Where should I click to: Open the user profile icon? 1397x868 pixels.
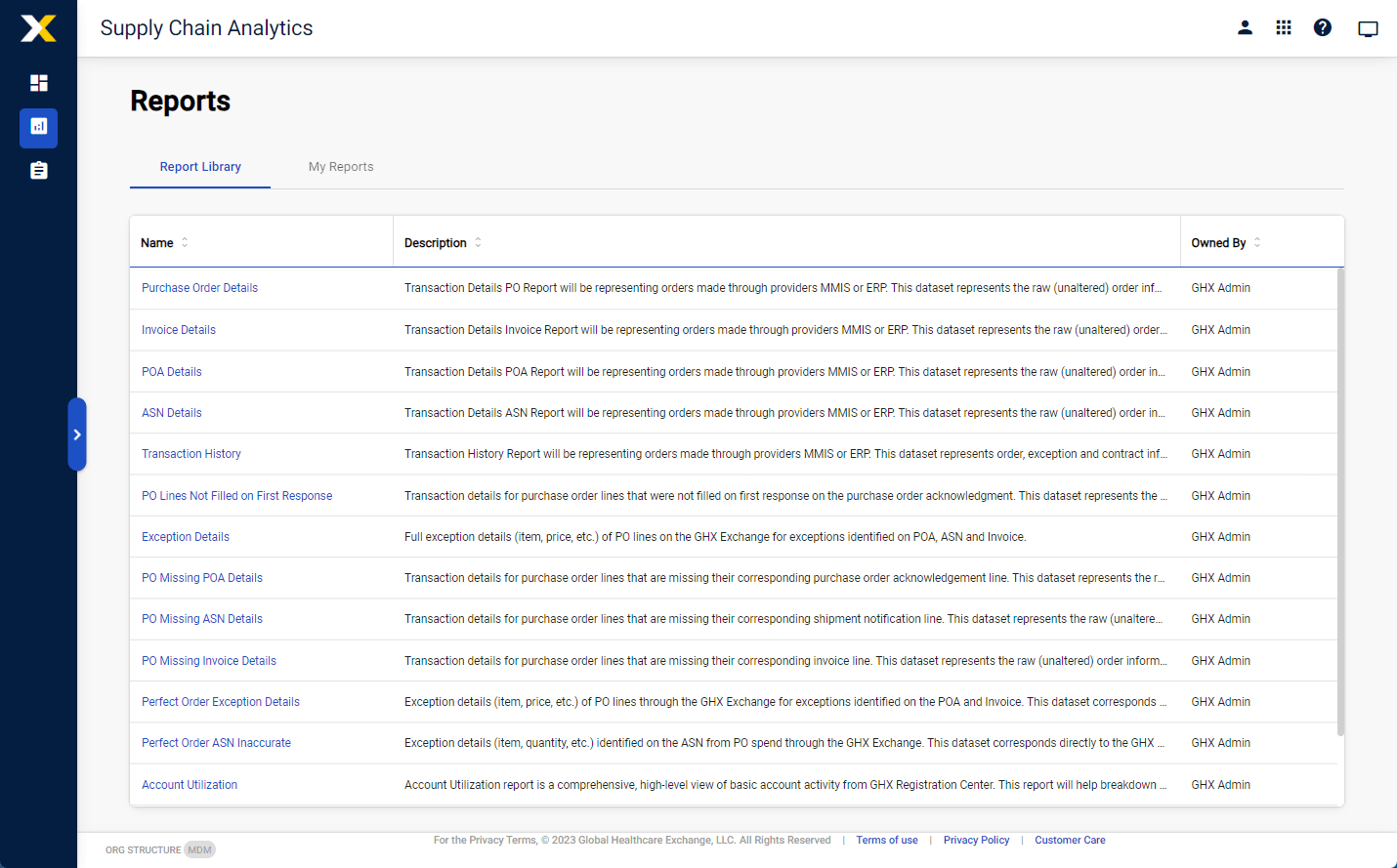(x=1245, y=27)
